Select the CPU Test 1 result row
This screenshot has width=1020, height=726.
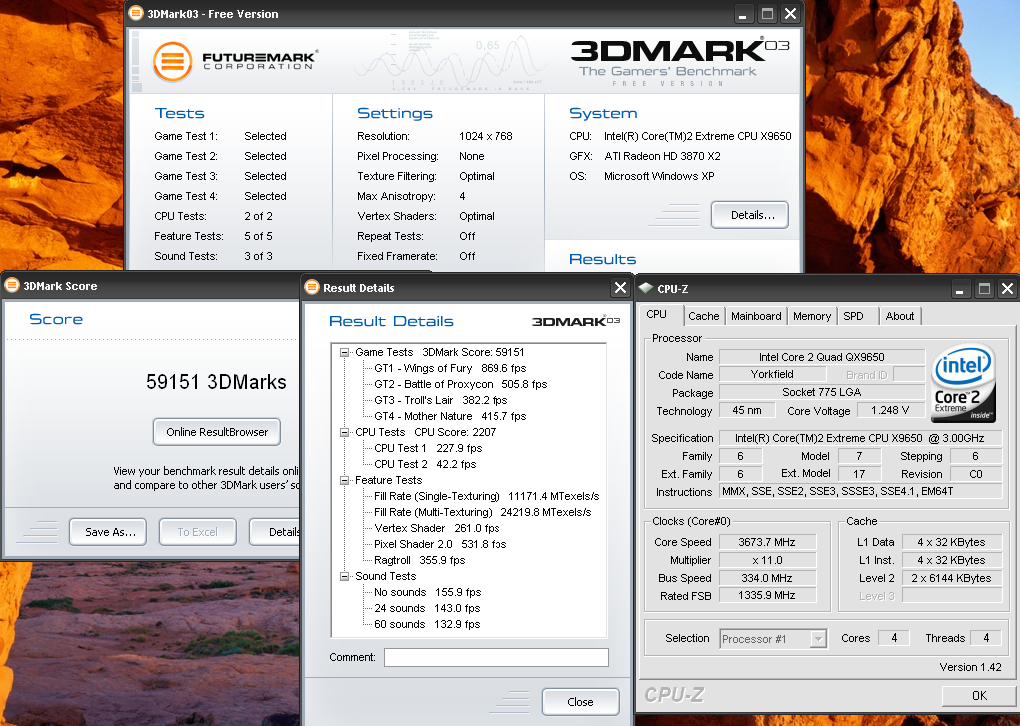428,448
